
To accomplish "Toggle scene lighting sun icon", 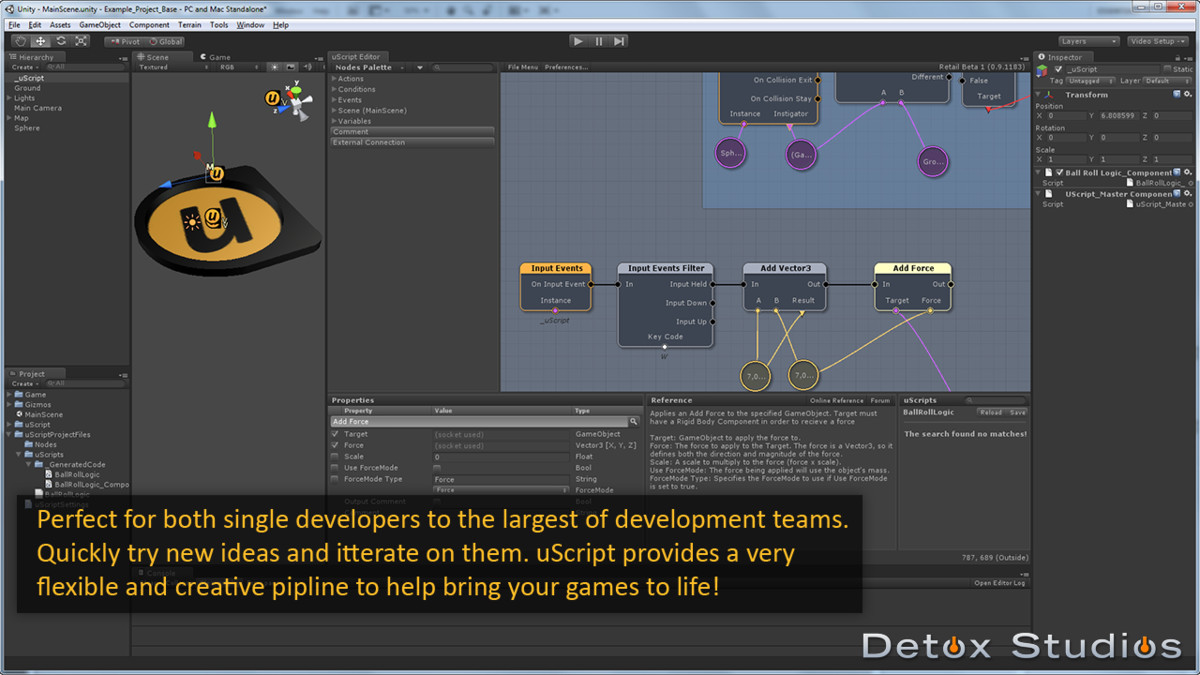I will coord(275,67).
